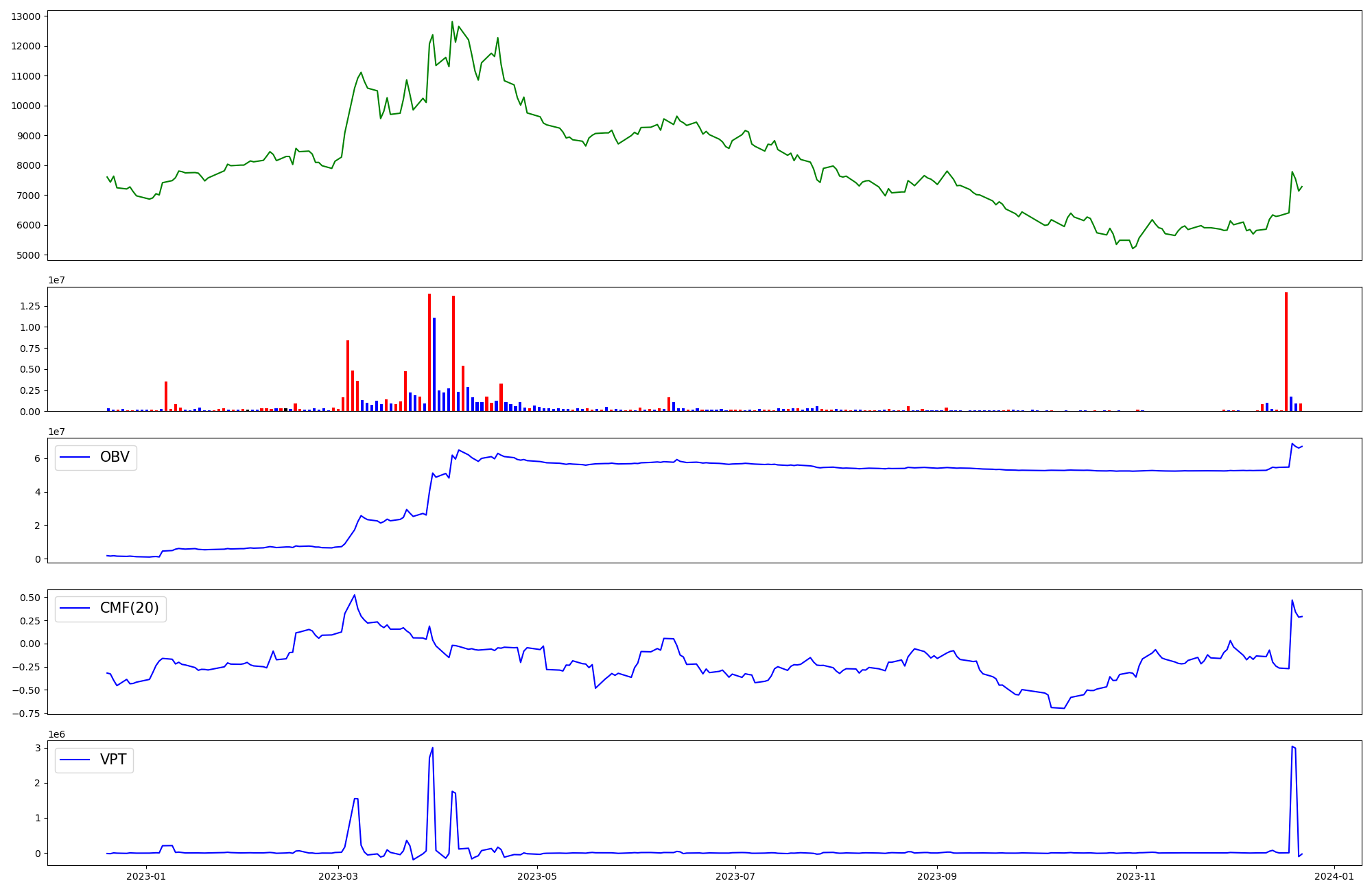This screenshot has width=1372, height=892.
Task: Click the 2024-01 x-axis date label
Action: [x=1334, y=876]
